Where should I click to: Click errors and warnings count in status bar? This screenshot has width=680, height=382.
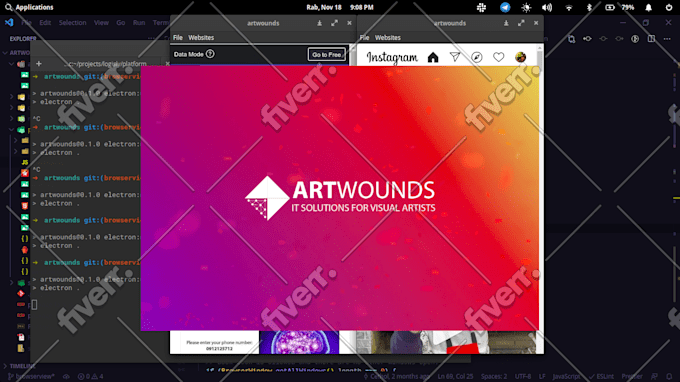click(90, 376)
